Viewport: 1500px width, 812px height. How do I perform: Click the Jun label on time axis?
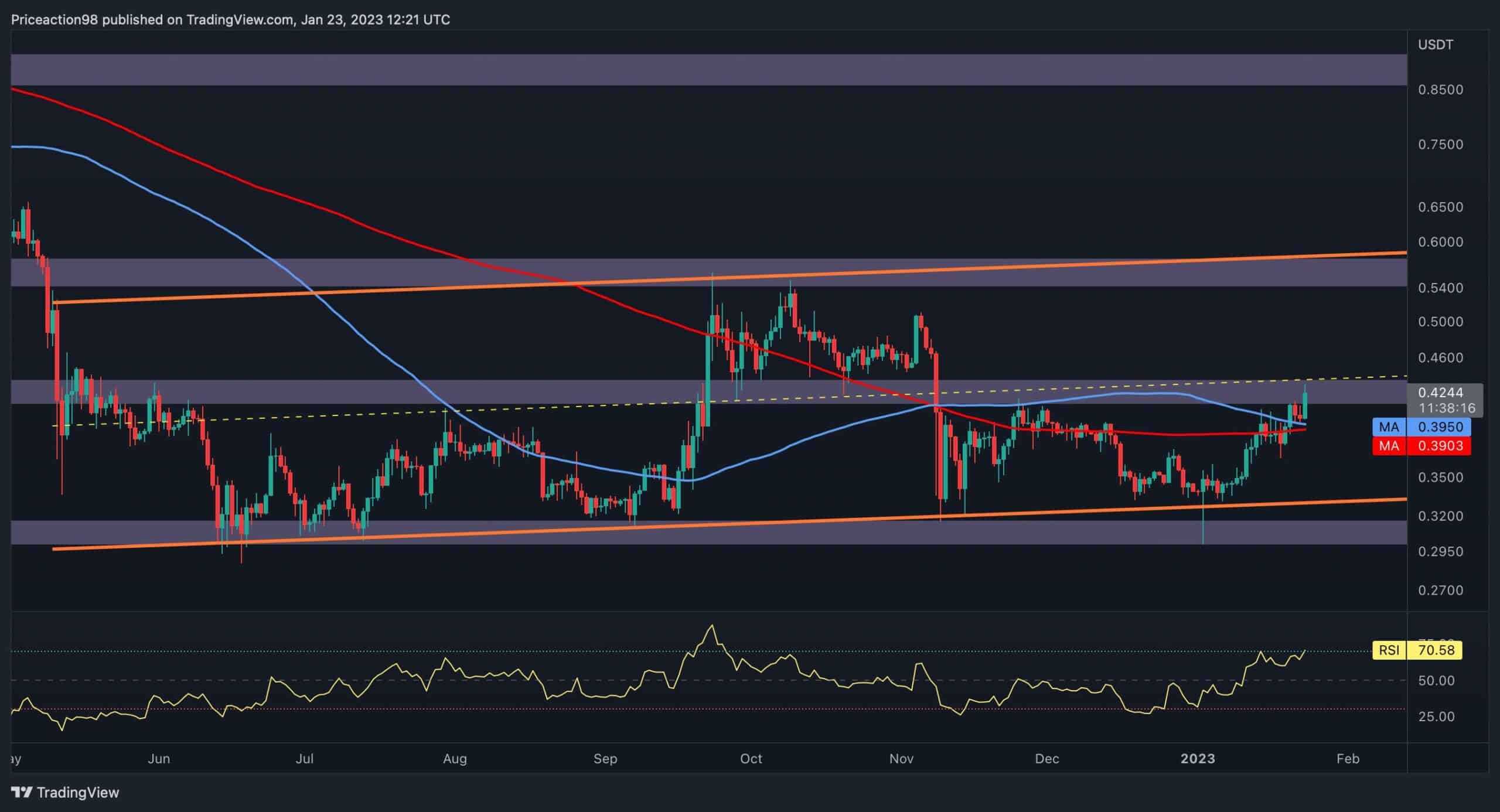click(x=159, y=759)
